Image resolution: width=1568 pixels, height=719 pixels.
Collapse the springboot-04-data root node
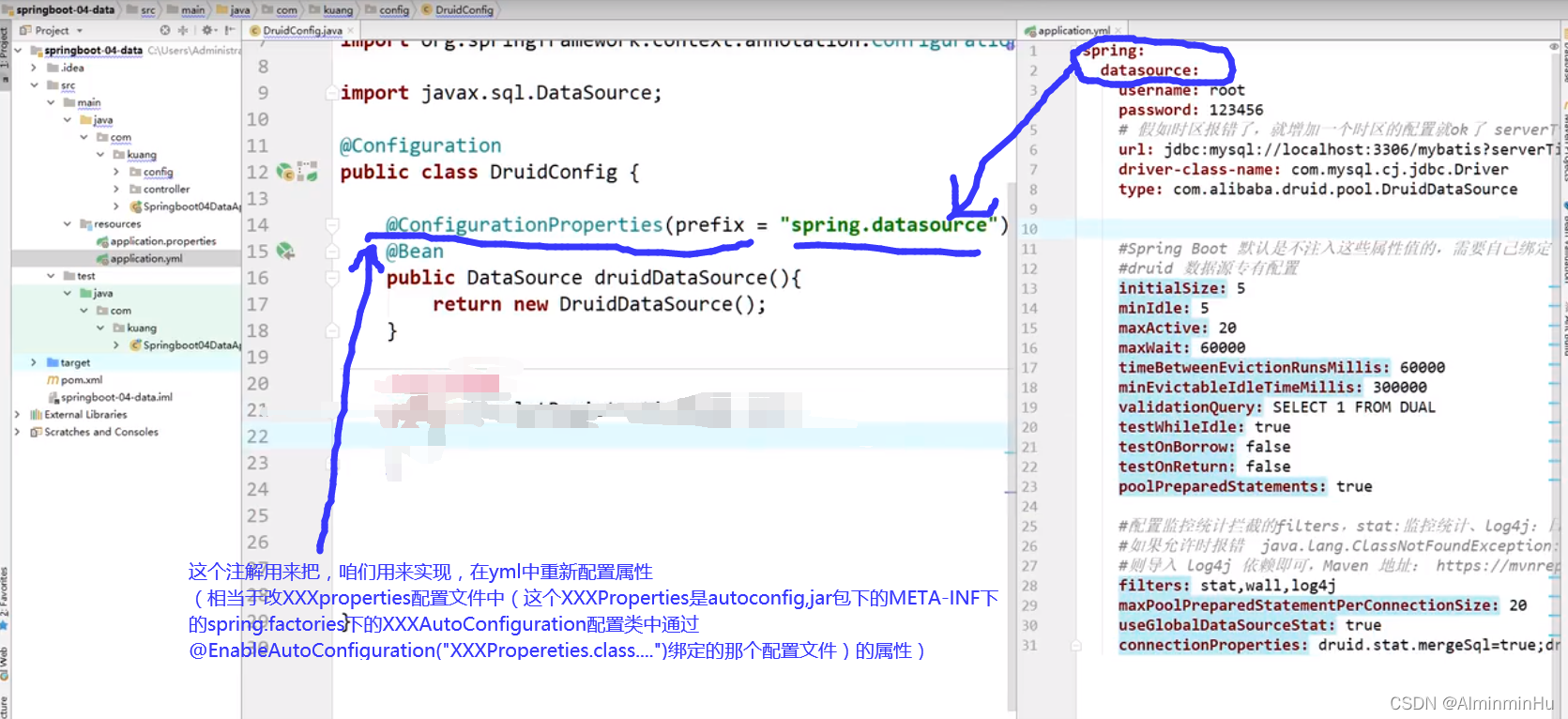pos(18,50)
